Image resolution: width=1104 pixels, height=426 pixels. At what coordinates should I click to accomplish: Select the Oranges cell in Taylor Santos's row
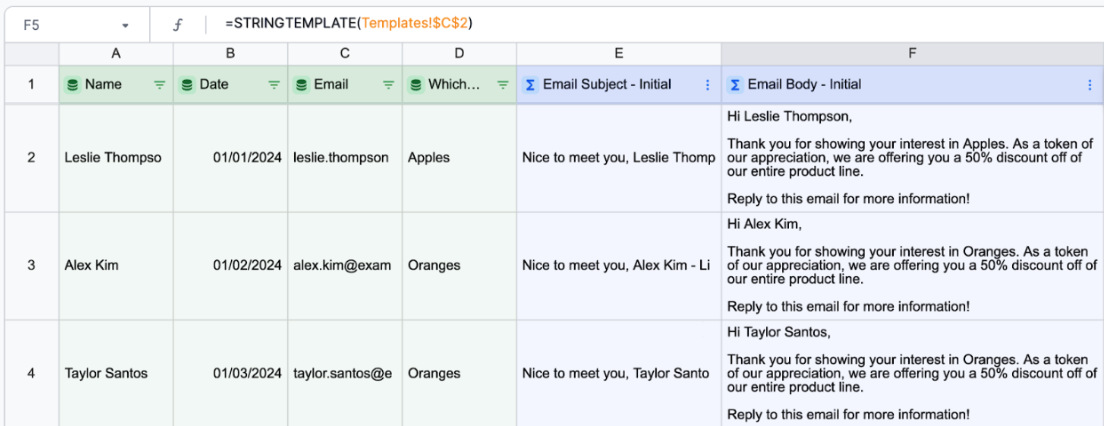[x=459, y=373]
